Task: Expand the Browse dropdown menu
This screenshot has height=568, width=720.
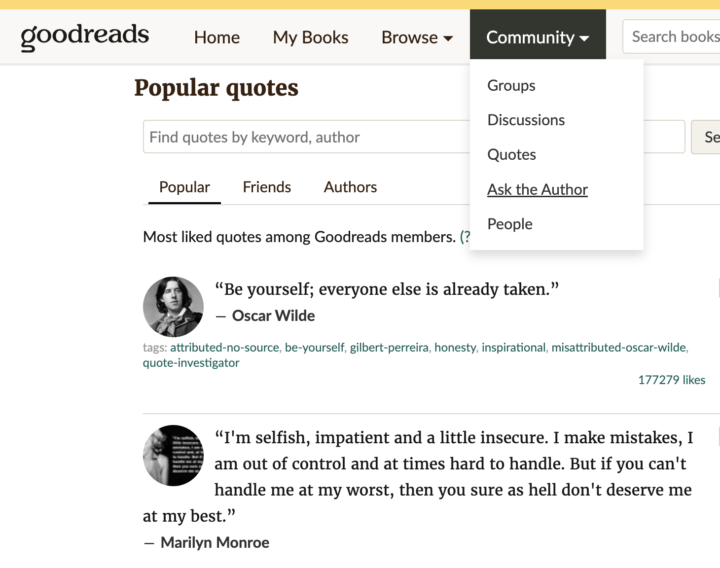Action: pyautogui.click(x=416, y=38)
